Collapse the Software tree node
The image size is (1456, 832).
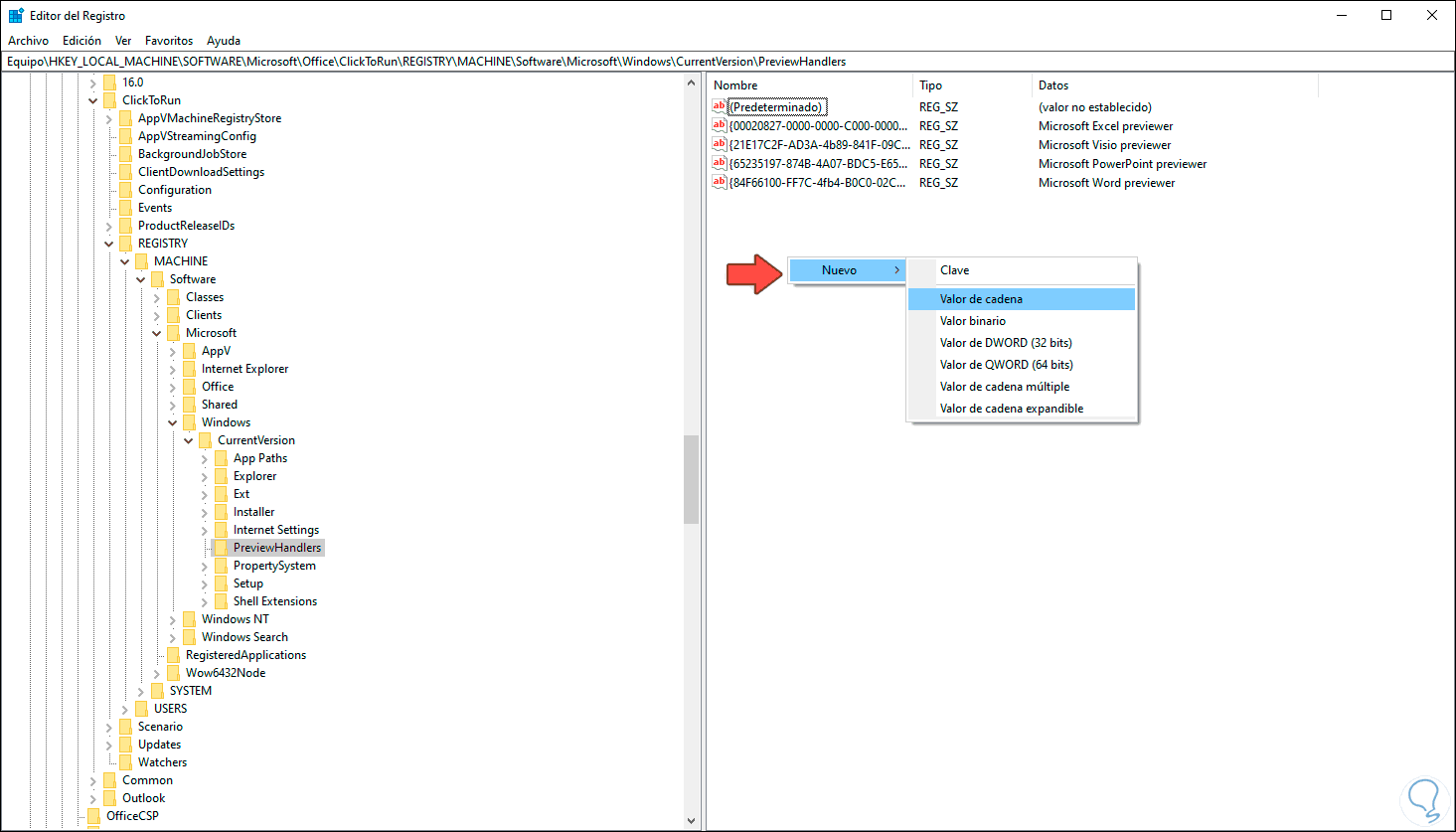(x=141, y=279)
